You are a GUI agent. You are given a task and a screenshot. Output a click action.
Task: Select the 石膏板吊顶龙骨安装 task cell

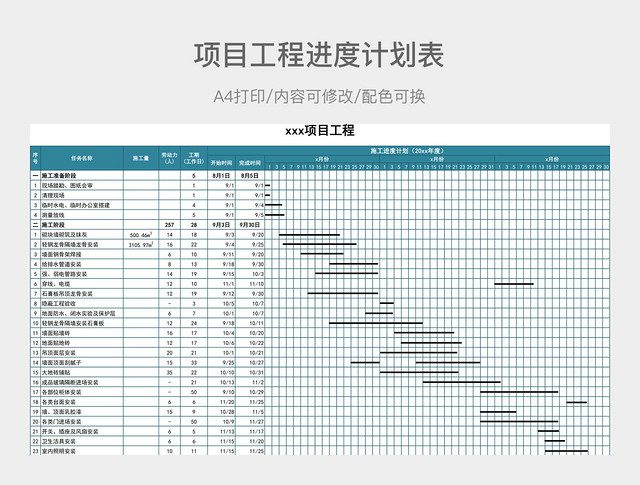[82, 294]
